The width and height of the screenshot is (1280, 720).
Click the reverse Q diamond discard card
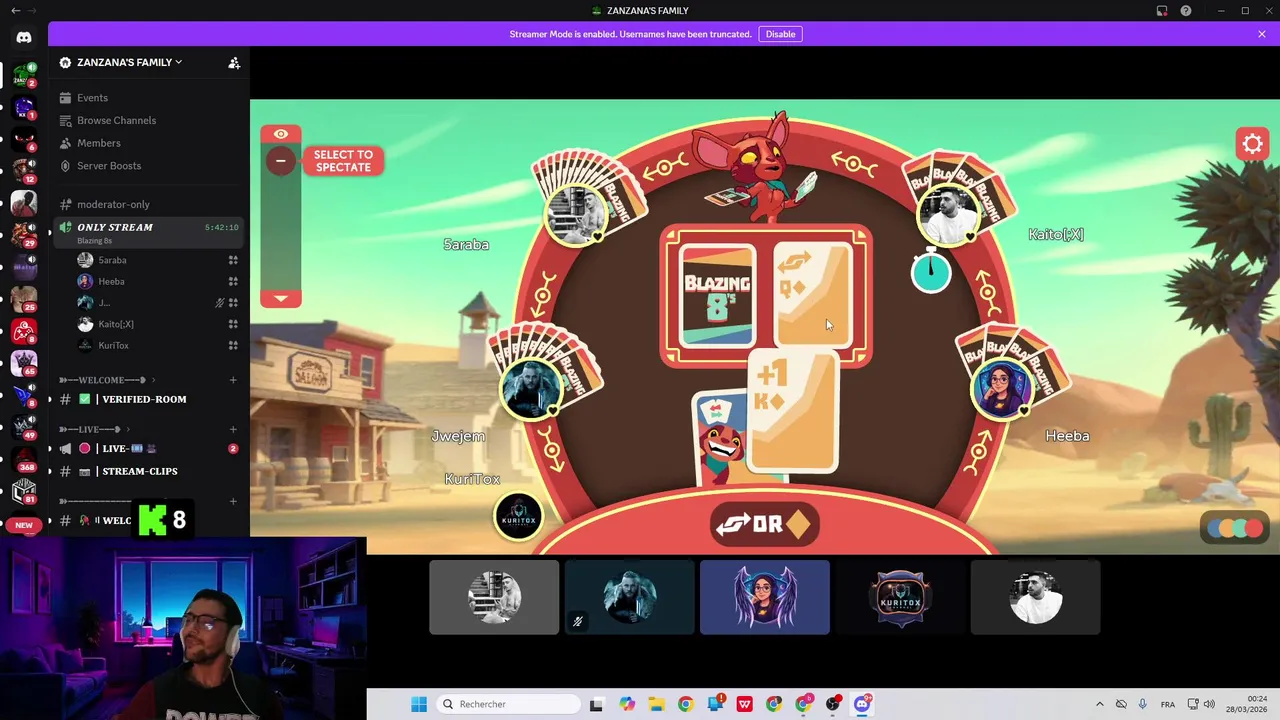point(813,295)
